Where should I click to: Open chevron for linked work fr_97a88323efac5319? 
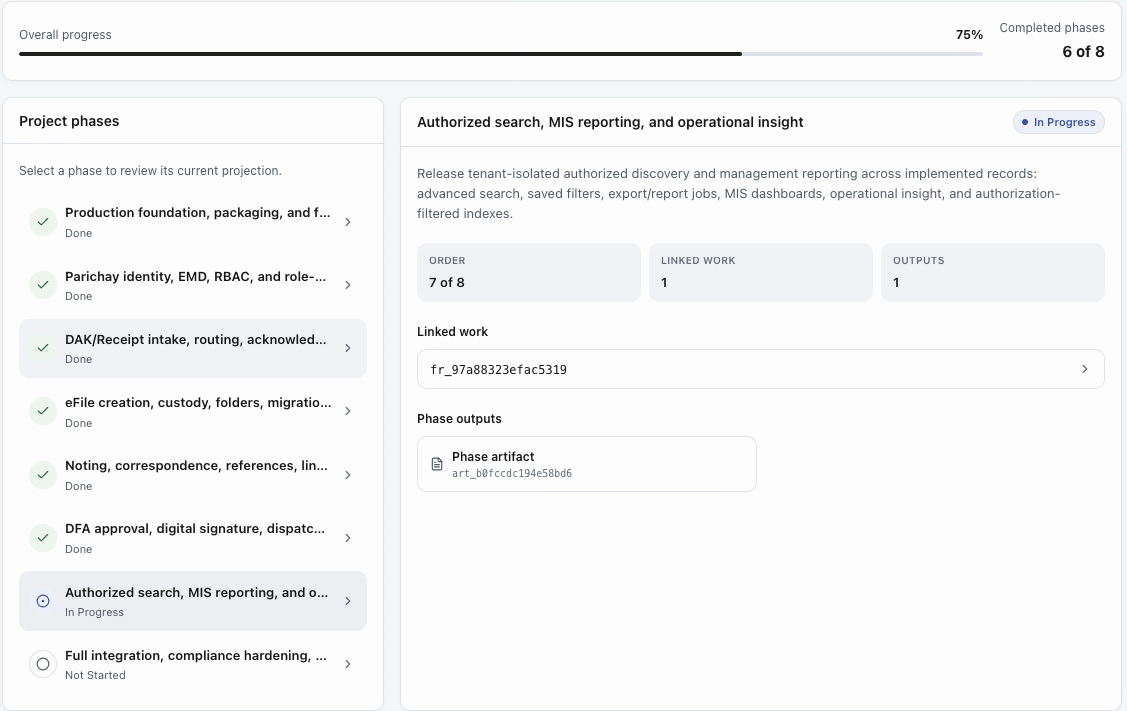click(x=1085, y=369)
